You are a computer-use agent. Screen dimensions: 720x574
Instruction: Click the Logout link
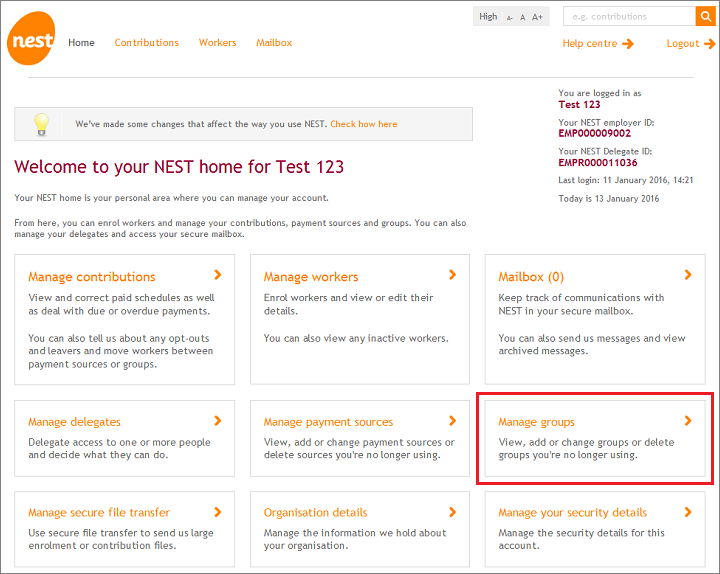[x=683, y=44]
